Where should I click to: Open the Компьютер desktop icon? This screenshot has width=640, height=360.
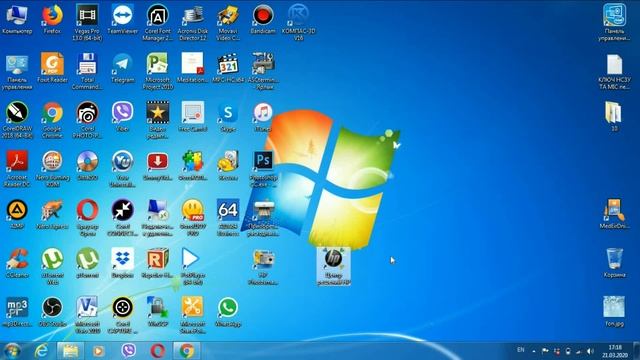(17, 19)
